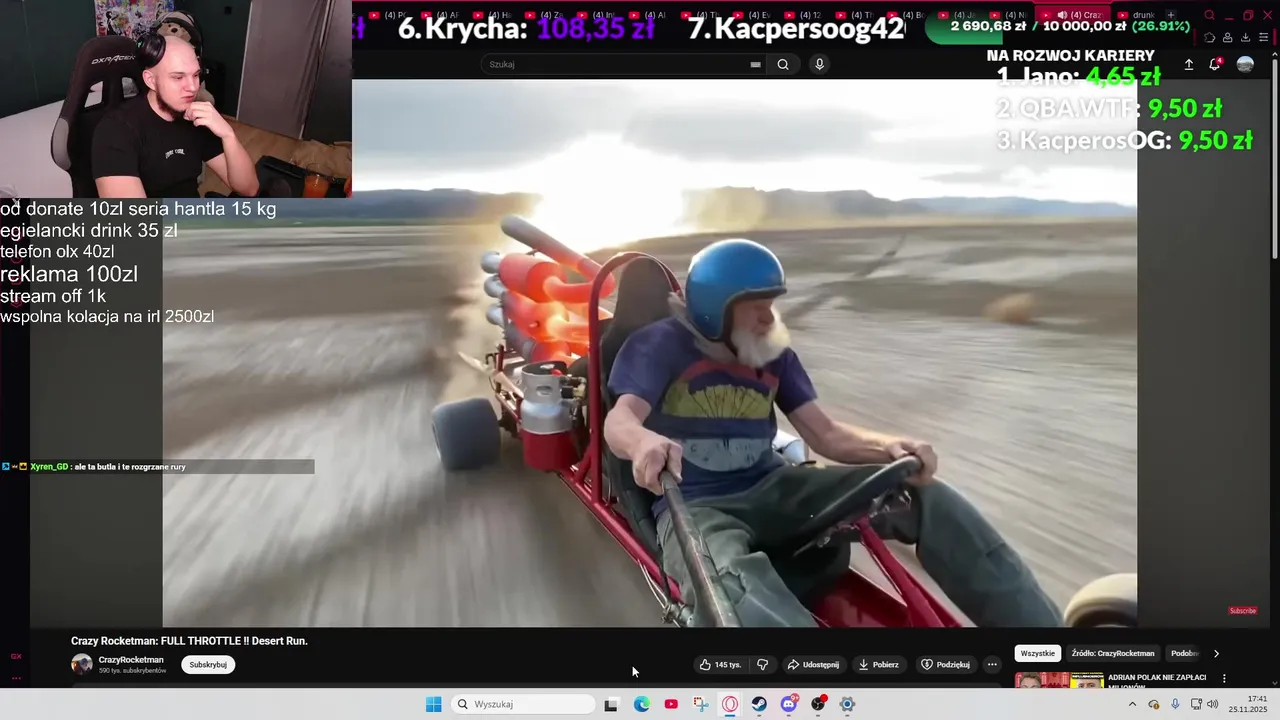
Task: Share the video via Udostępnij
Action: pos(813,664)
